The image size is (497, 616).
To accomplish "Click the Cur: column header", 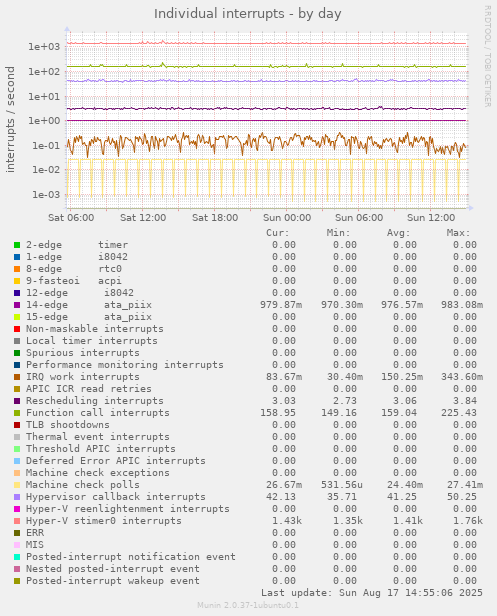I will point(278,233).
